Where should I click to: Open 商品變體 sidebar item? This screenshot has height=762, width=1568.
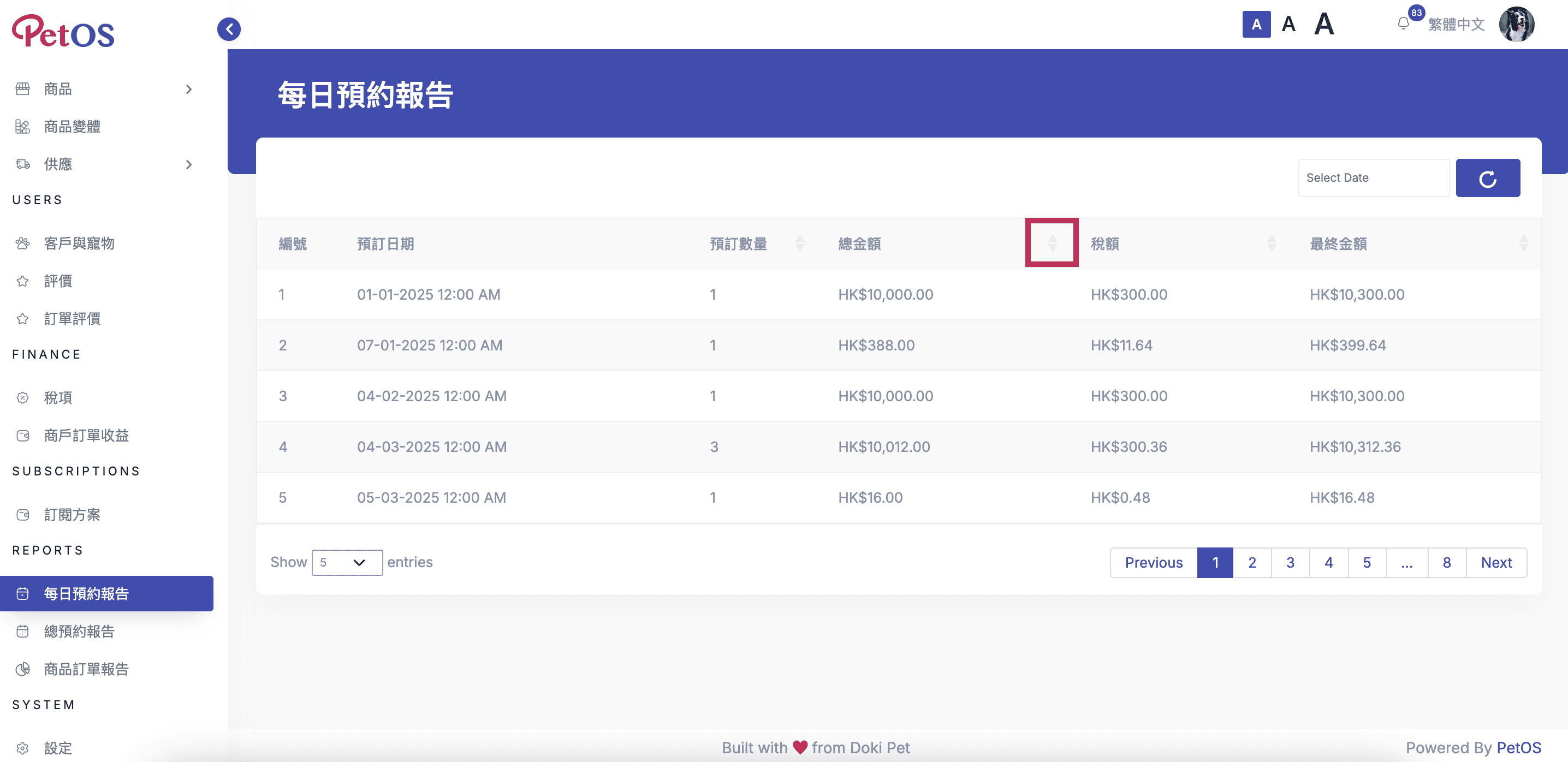pos(72,127)
